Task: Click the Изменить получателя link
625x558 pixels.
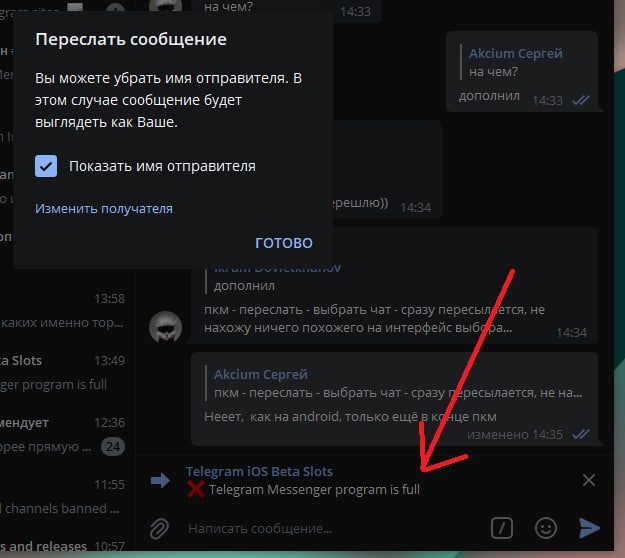Action: pyautogui.click(x=104, y=208)
